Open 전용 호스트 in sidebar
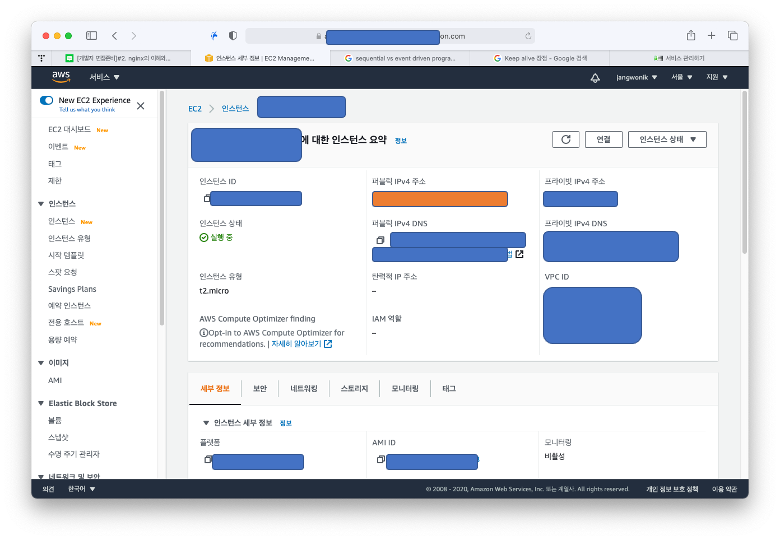This screenshot has height=540, width=780. [x=66, y=323]
